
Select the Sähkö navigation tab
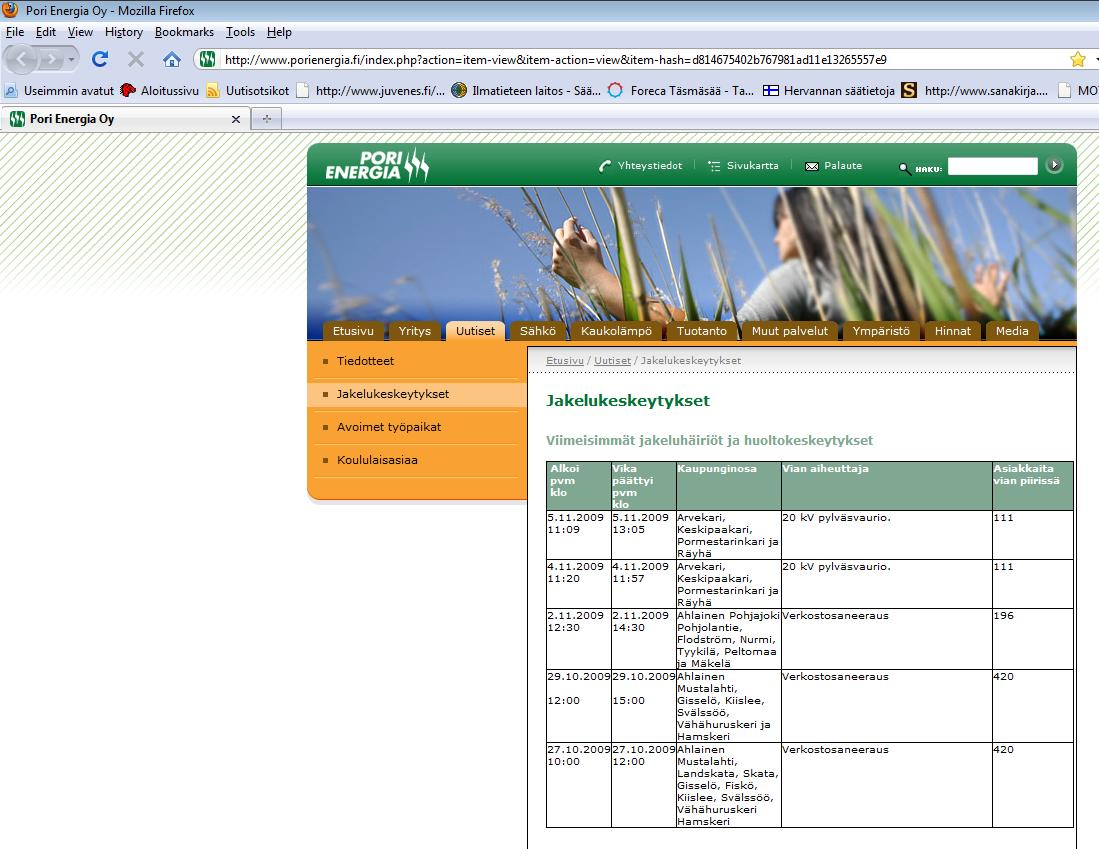pos(538,331)
